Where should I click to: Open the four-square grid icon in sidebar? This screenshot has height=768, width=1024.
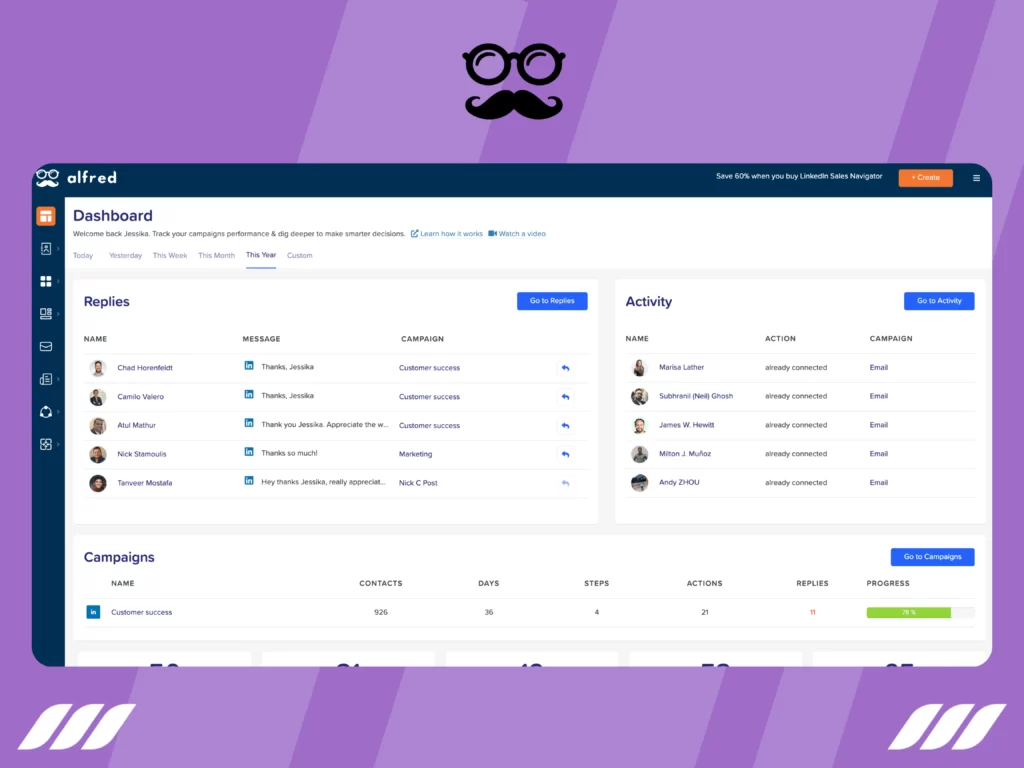[x=46, y=281]
